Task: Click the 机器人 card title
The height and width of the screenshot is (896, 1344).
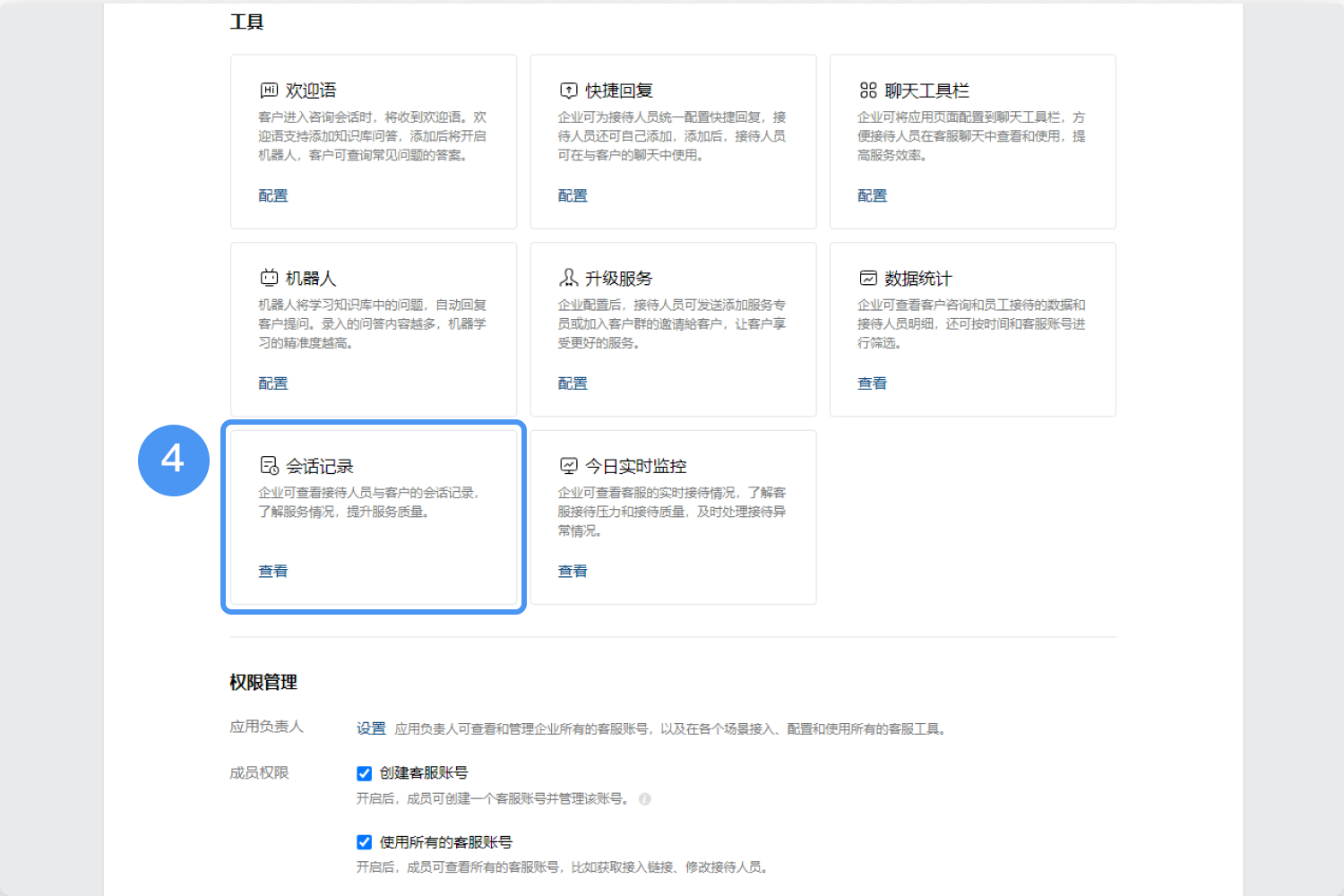Action: tap(311, 279)
